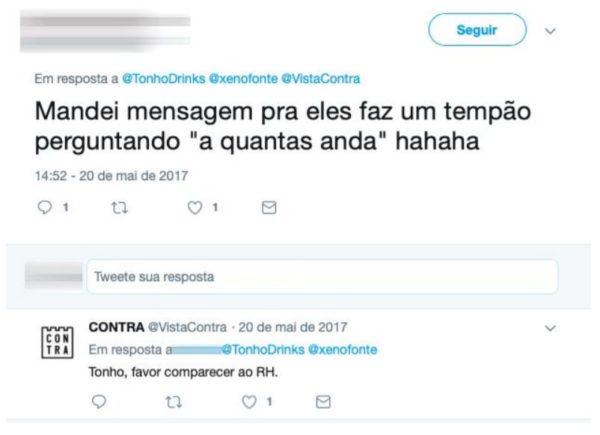Open the CONTRA profile logo avatar
600x435 pixels.
point(57,342)
